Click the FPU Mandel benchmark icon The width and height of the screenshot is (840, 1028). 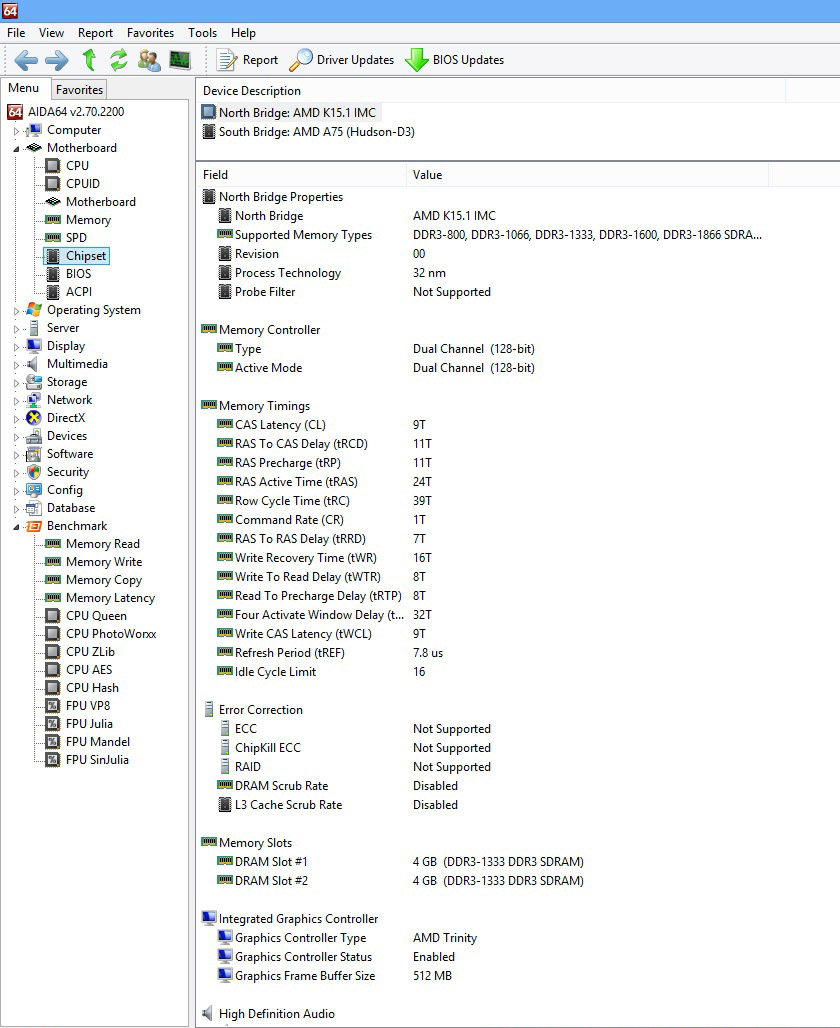pyautogui.click(x=52, y=742)
